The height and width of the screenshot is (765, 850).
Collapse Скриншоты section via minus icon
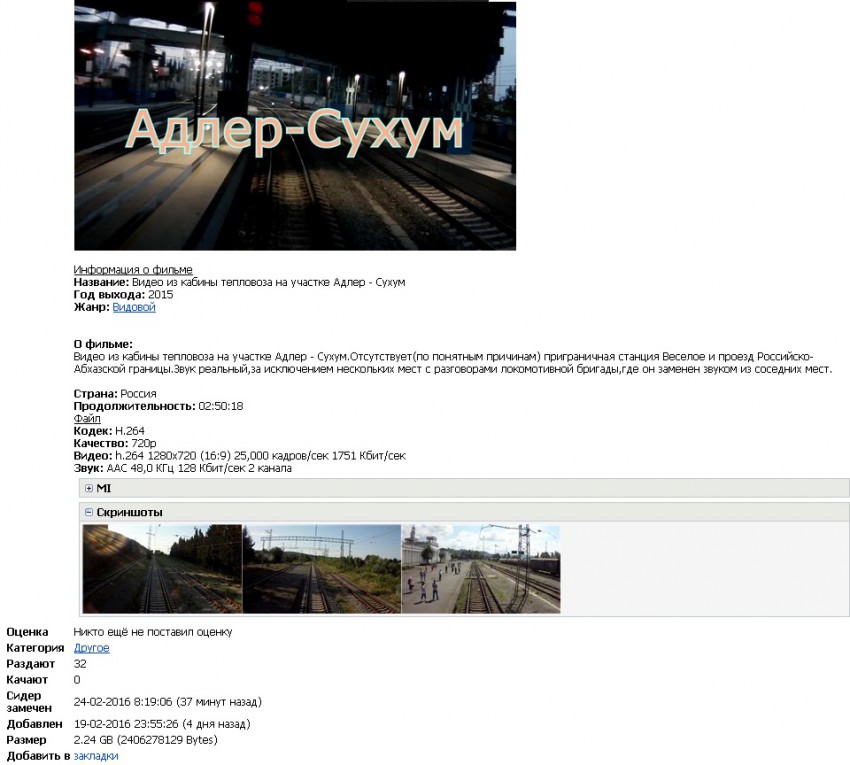[89, 512]
